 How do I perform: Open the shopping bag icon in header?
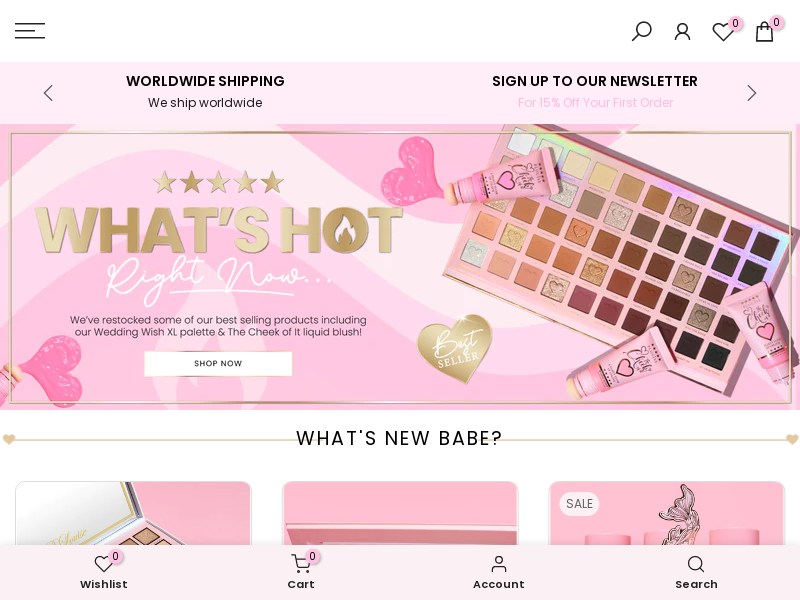(x=764, y=31)
